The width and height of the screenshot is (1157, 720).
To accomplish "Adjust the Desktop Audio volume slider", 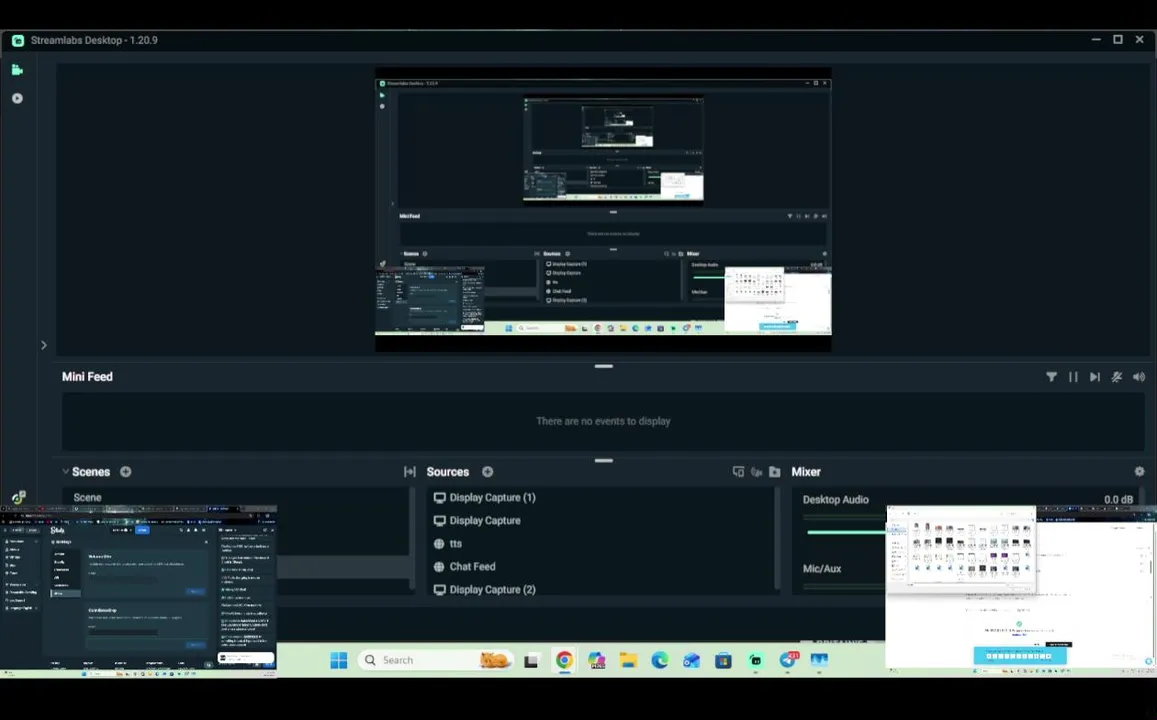I will (x=845, y=532).
